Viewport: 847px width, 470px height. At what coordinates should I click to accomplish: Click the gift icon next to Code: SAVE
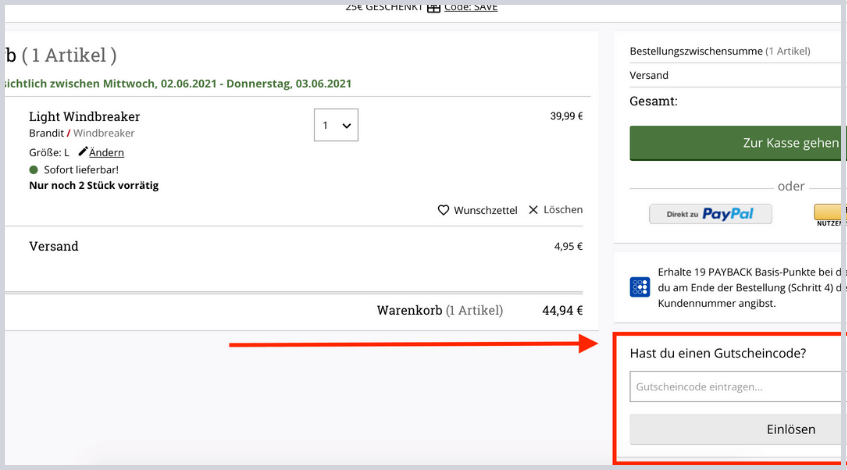[x=434, y=8]
